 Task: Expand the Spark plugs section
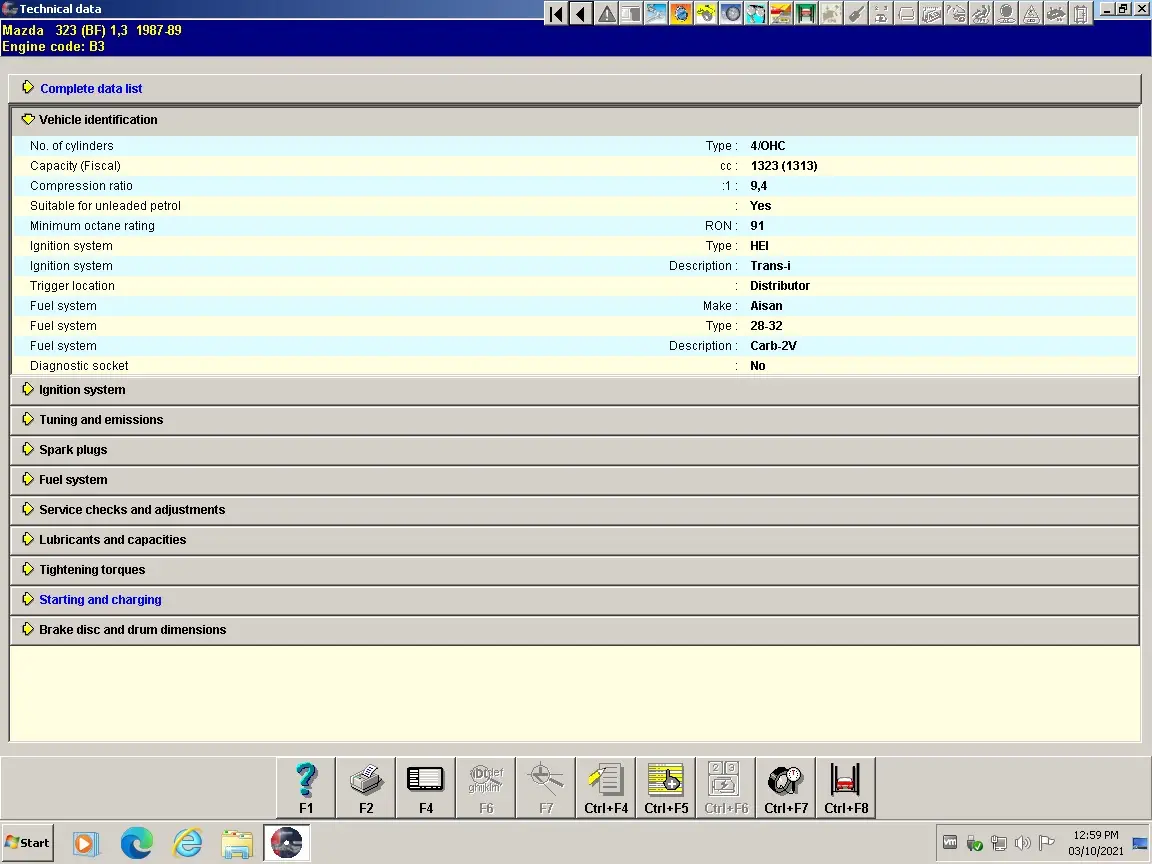coord(72,450)
